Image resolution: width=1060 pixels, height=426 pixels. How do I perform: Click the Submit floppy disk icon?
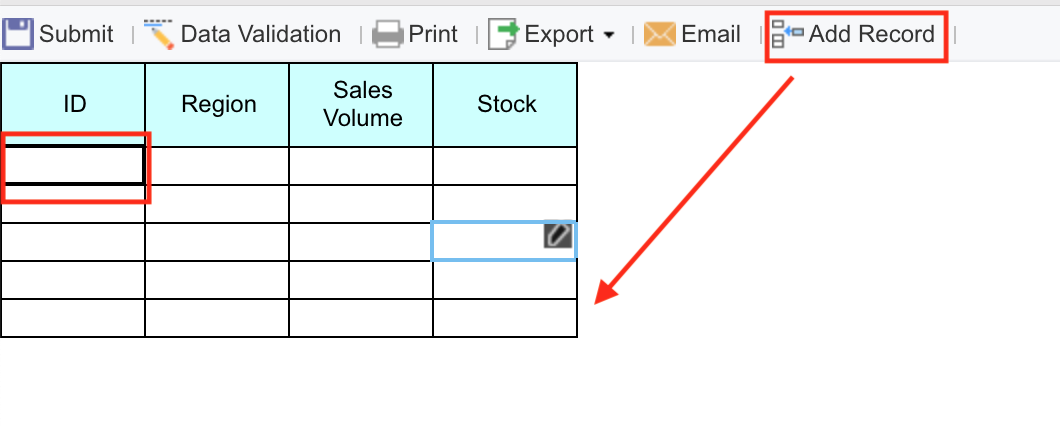pos(19,35)
